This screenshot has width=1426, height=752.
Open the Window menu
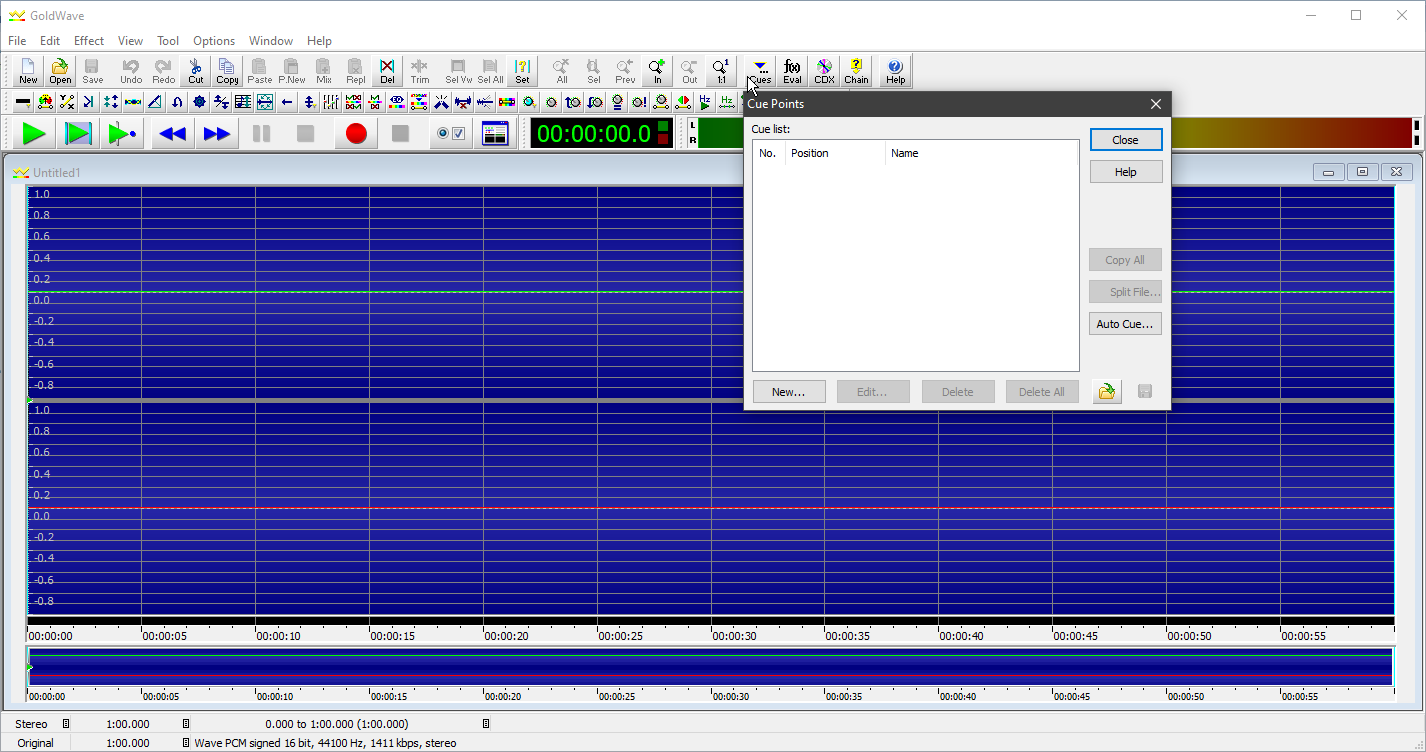click(271, 41)
